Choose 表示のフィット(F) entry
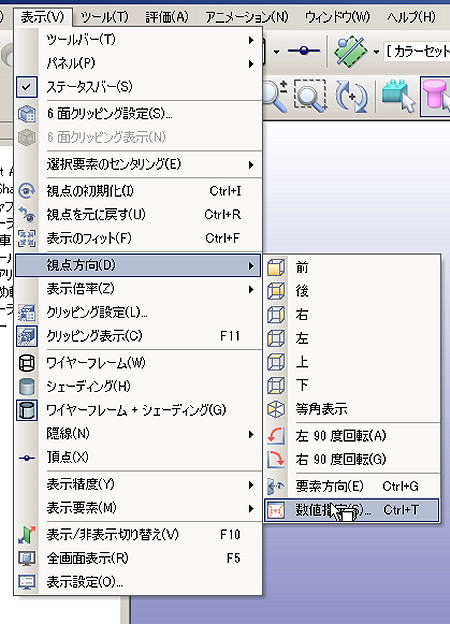 pos(138,238)
